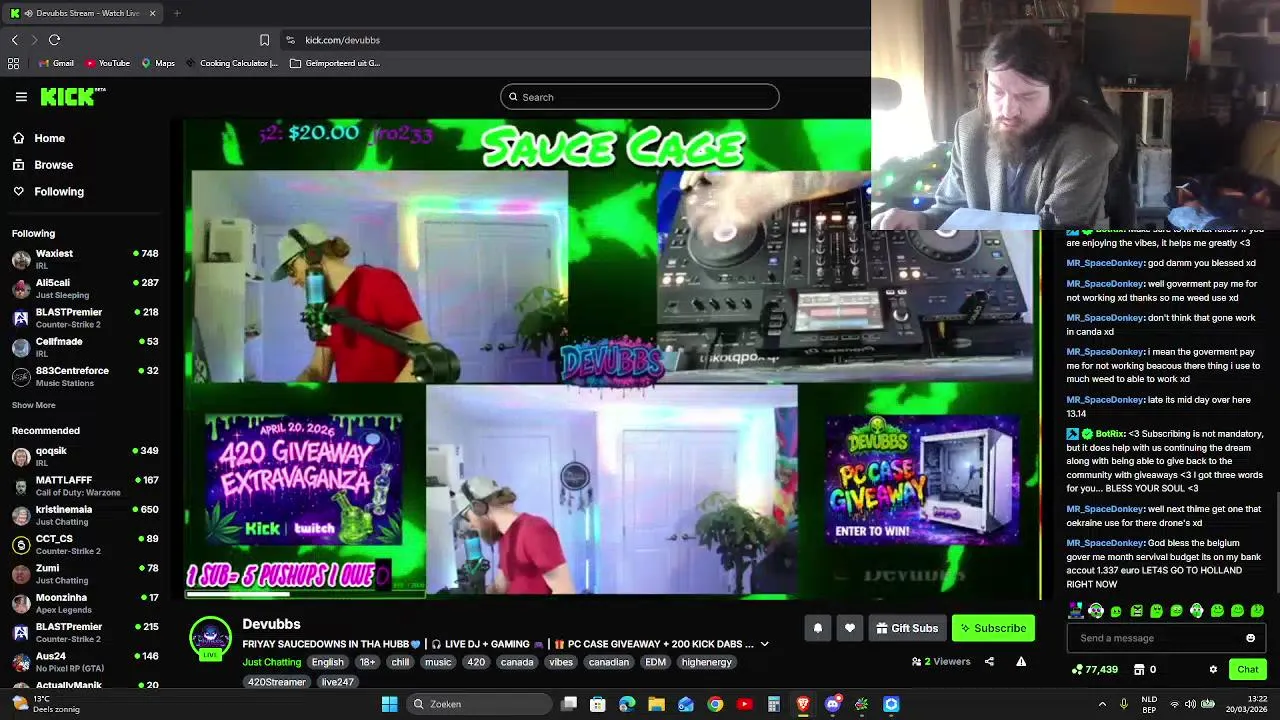This screenshot has height=720, width=1280.
Task: Open AliScali channel in sidebar
Action: pos(85,288)
